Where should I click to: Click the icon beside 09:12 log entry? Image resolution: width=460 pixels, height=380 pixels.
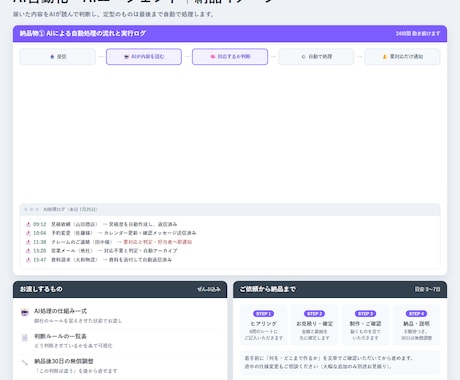point(28,224)
